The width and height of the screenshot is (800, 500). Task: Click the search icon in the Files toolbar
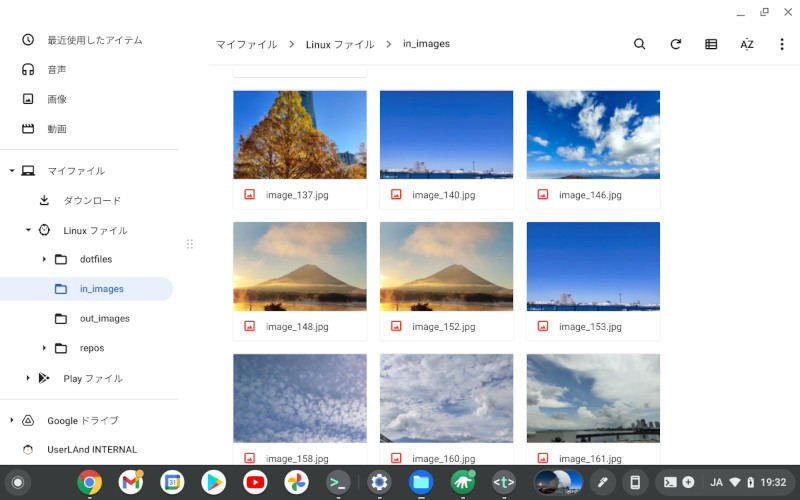click(x=640, y=44)
